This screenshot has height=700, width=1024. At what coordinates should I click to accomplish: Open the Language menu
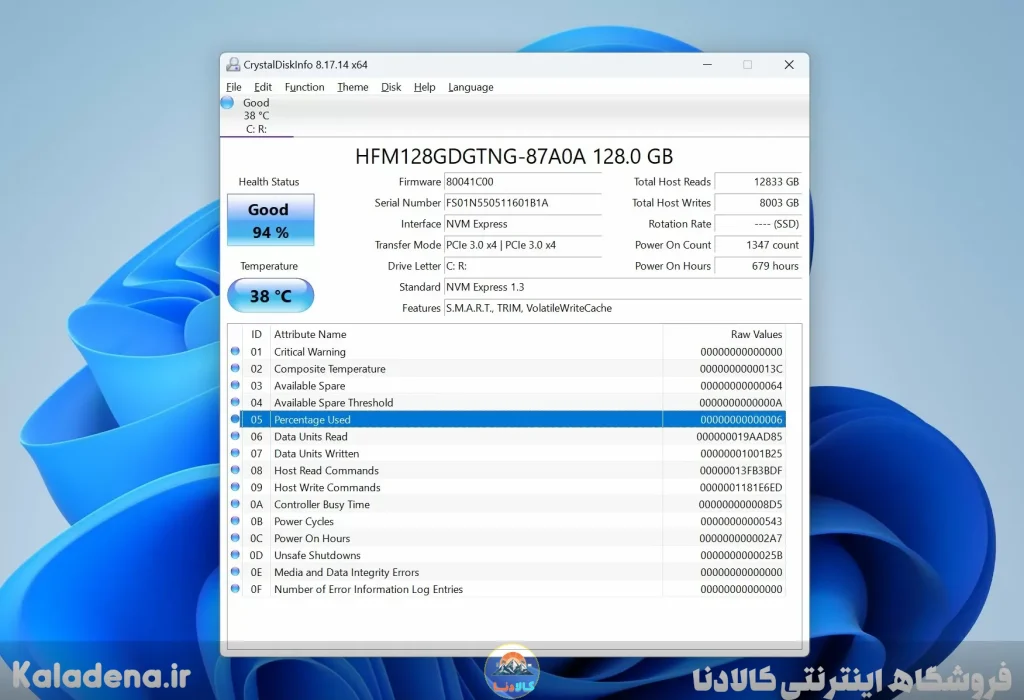[x=471, y=87]
